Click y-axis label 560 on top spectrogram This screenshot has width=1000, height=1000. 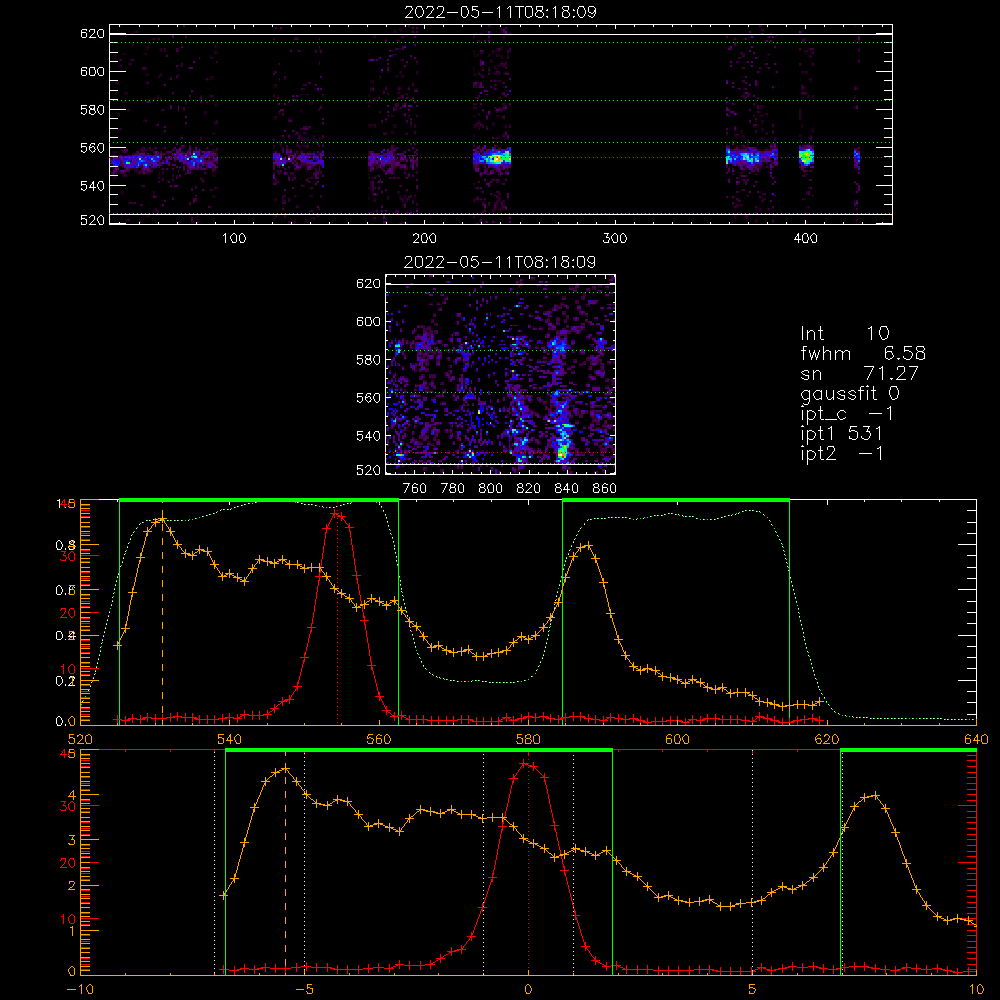click(x=92, y=147)
